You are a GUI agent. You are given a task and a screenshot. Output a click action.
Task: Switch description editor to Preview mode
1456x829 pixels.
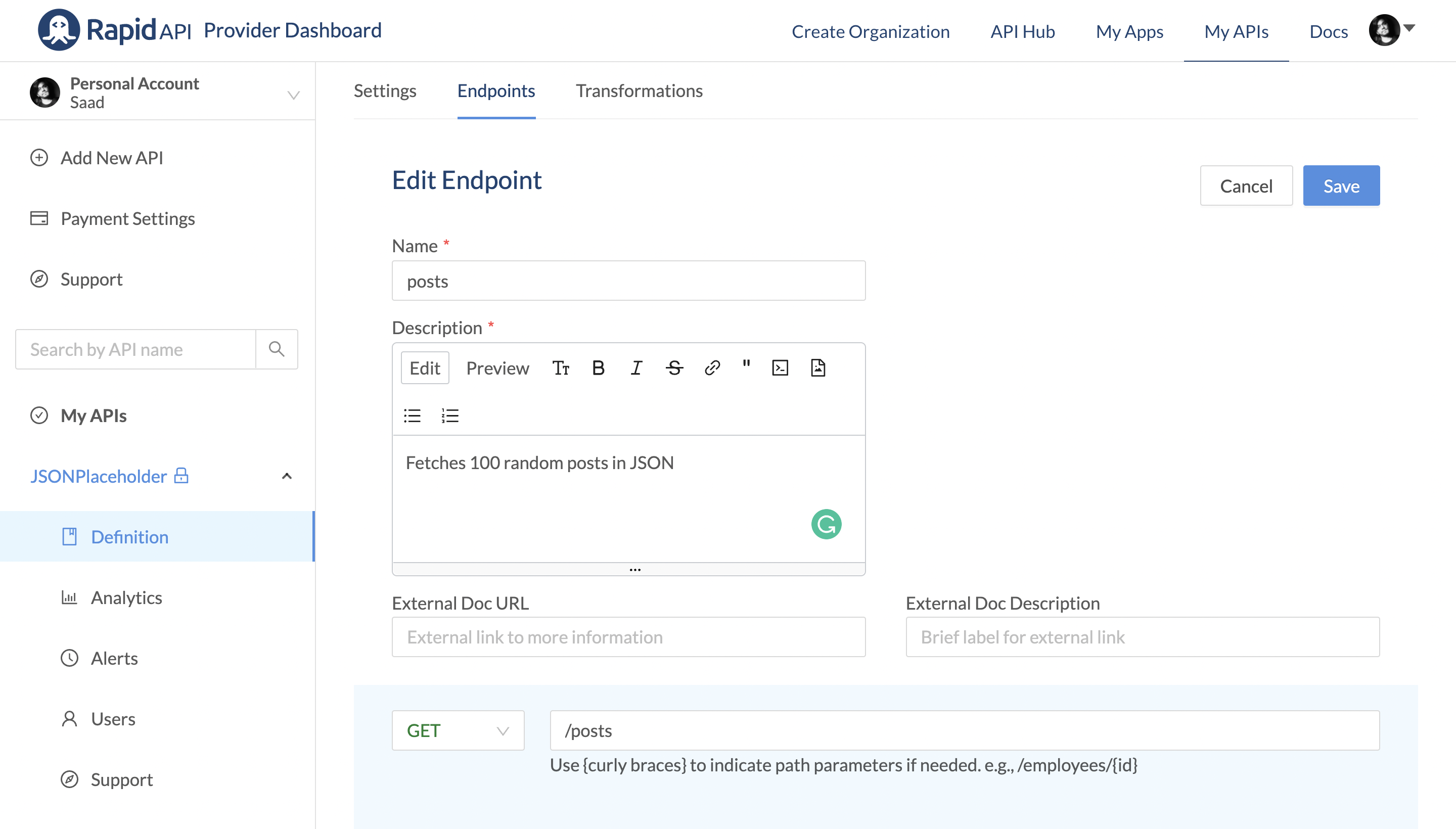[x=497, y=369]
